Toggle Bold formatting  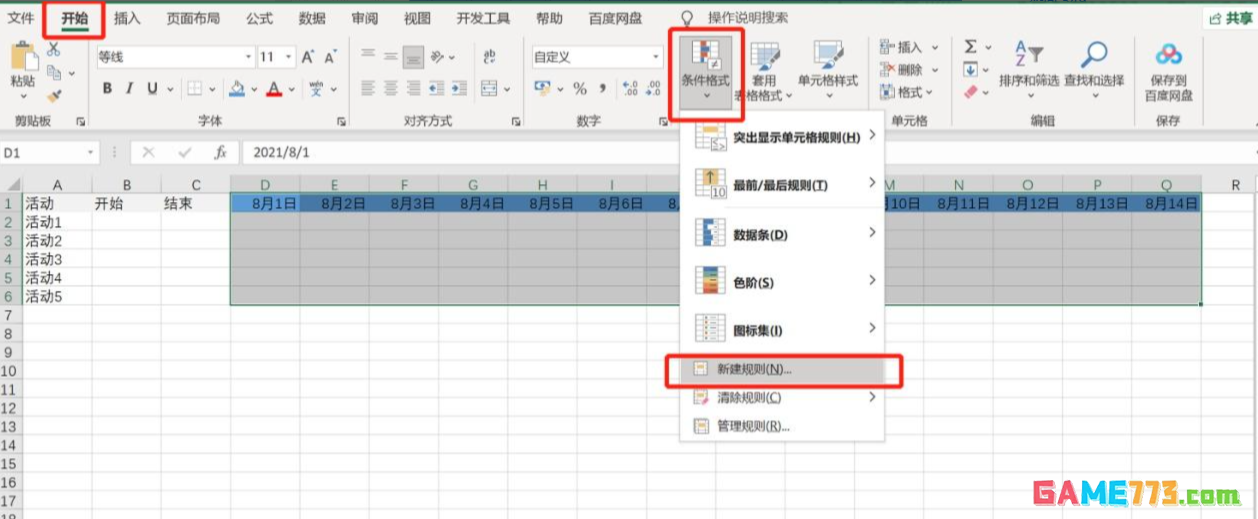coord(107,88)
